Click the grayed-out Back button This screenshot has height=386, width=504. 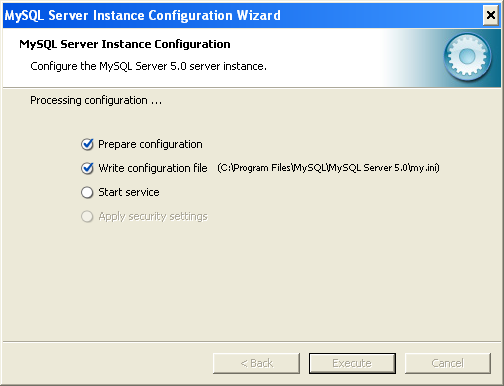[x=256, y=363]
